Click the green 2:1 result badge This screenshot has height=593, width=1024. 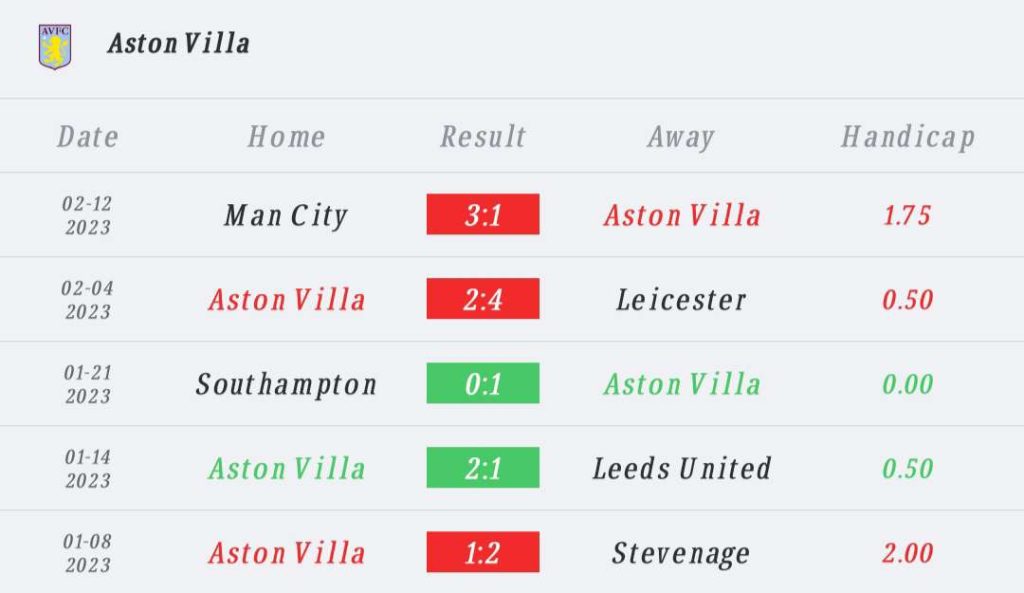click(x=483, y=468)
